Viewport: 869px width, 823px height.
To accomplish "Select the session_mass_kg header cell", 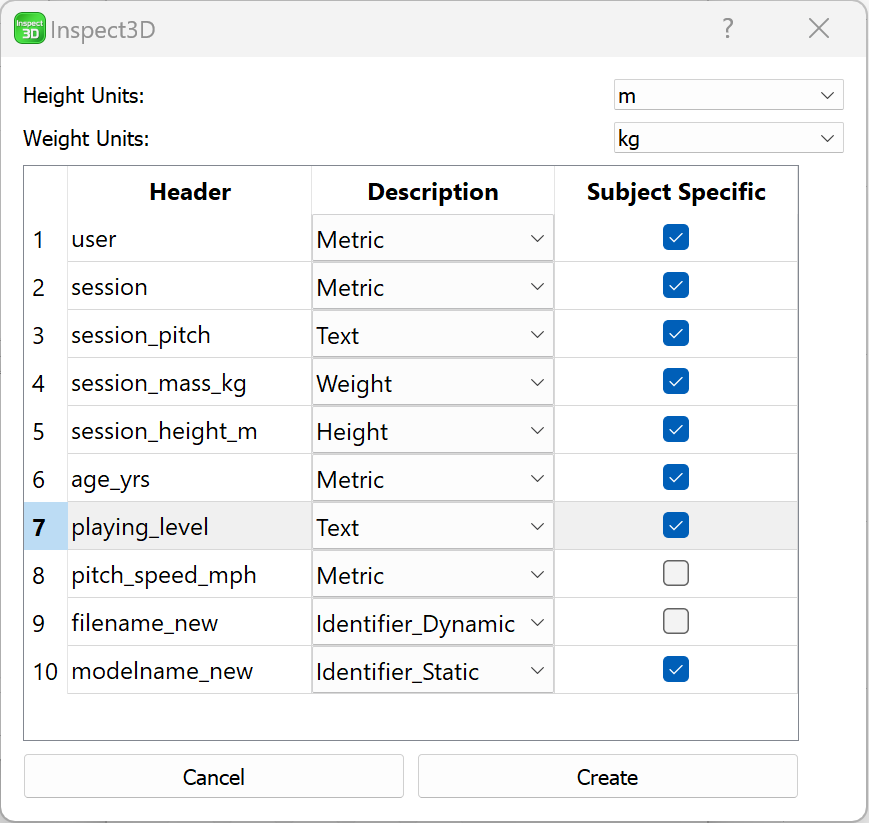I will tap(188, 383).
